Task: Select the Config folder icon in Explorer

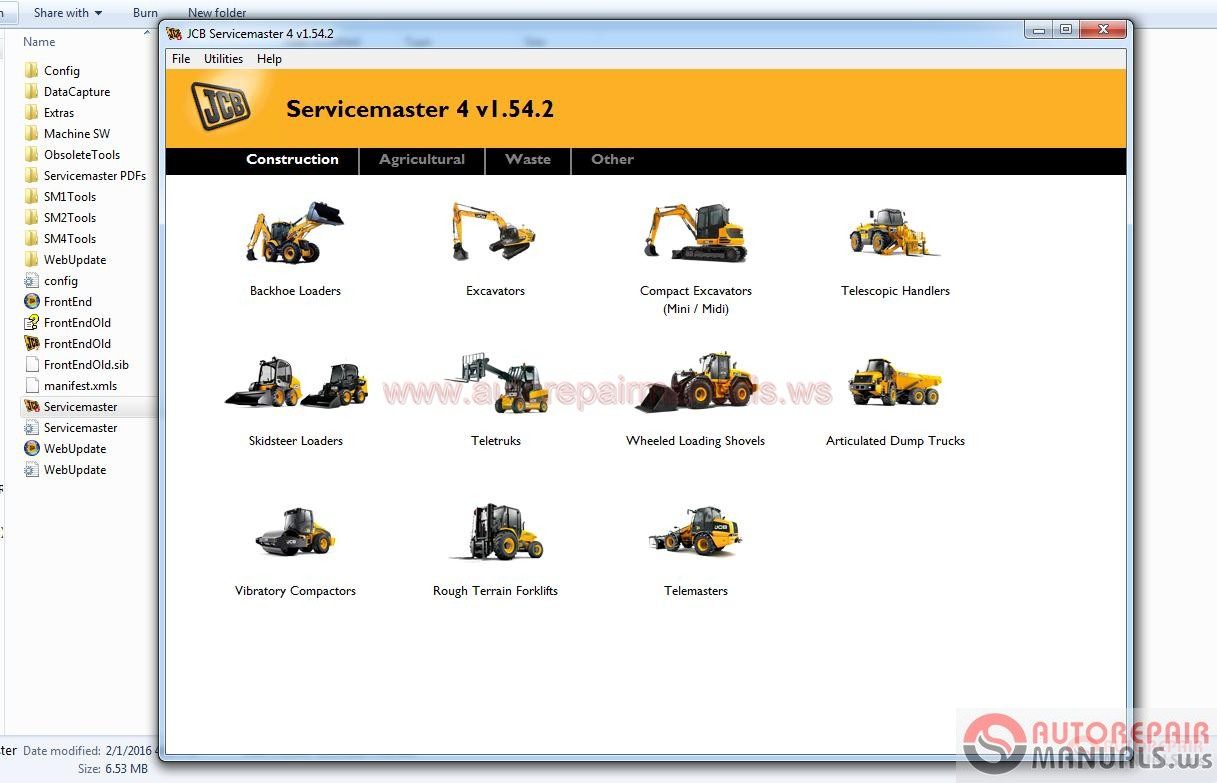Action: (32, 70)
